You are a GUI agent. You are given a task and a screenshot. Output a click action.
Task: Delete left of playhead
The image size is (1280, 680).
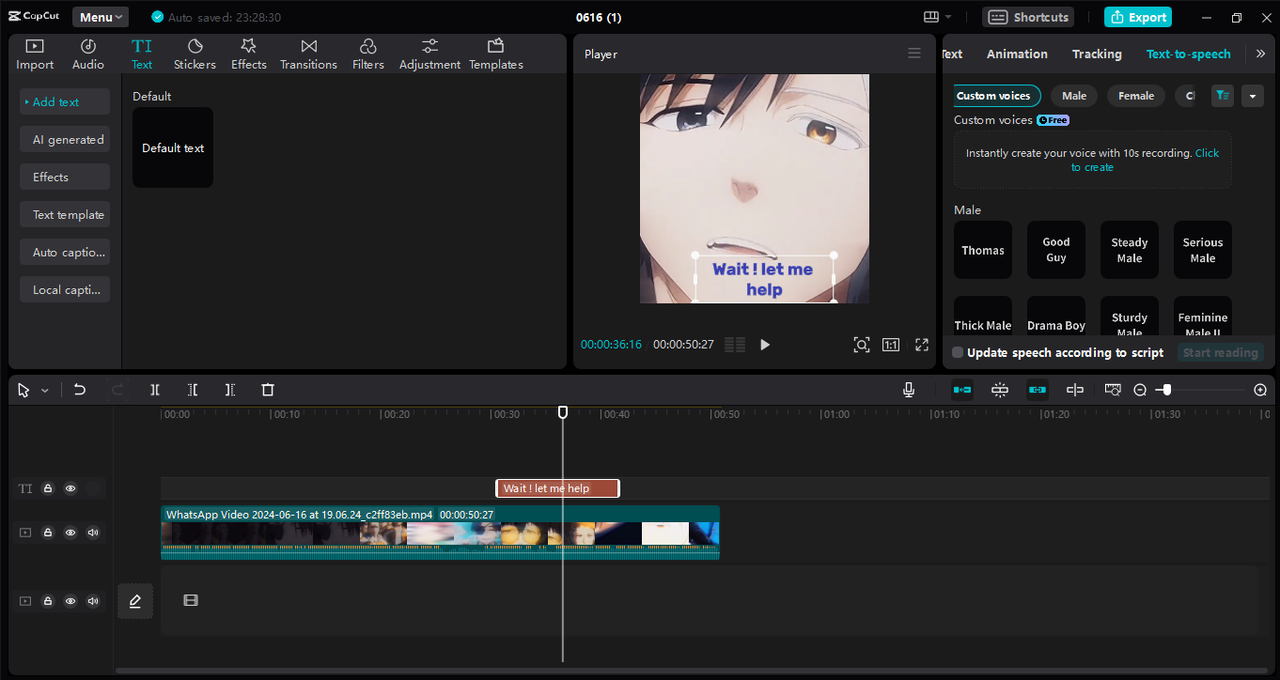click(x=193, y=390)
